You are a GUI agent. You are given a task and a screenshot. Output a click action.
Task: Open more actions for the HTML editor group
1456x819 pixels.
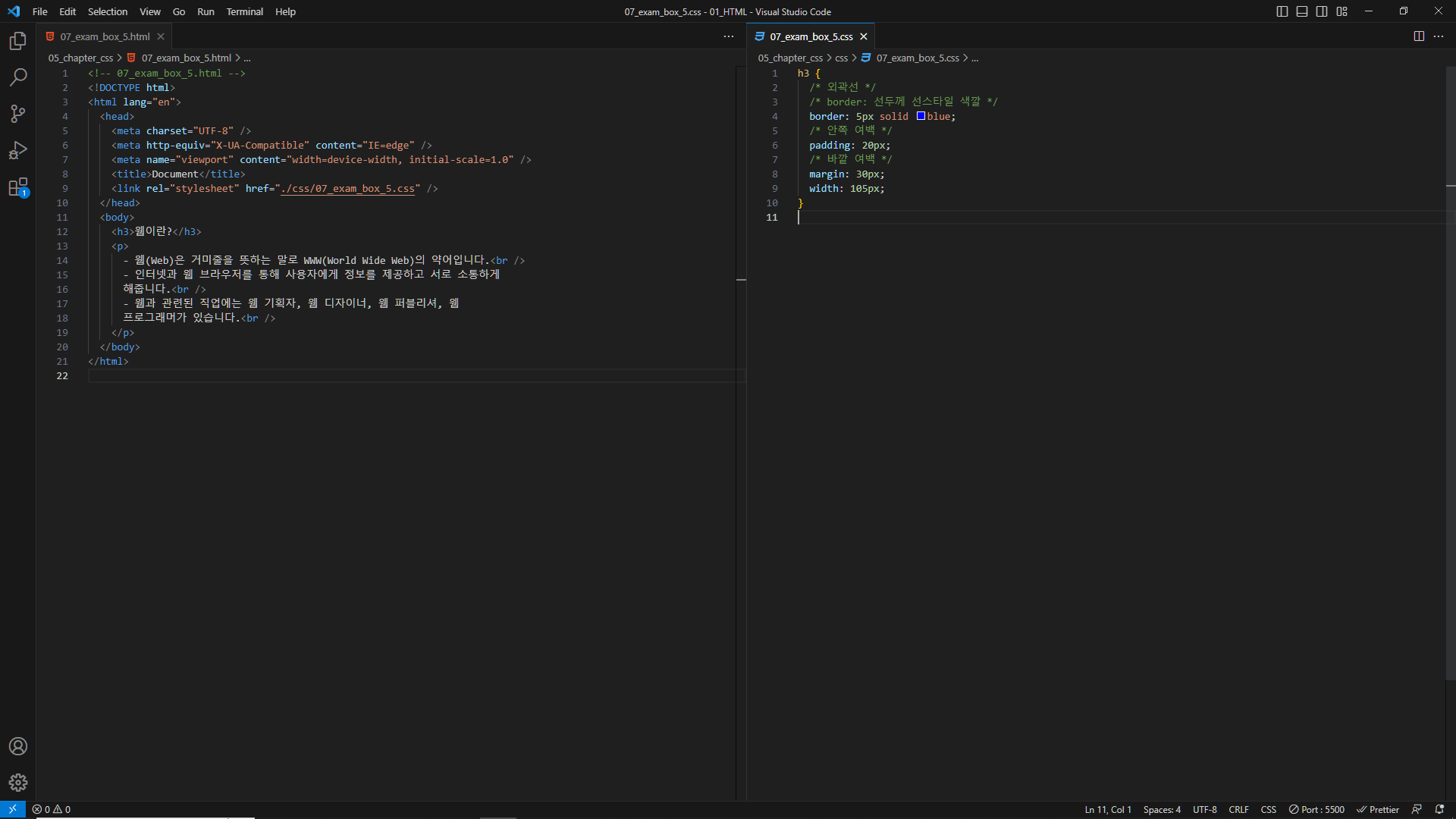point(729,36)
